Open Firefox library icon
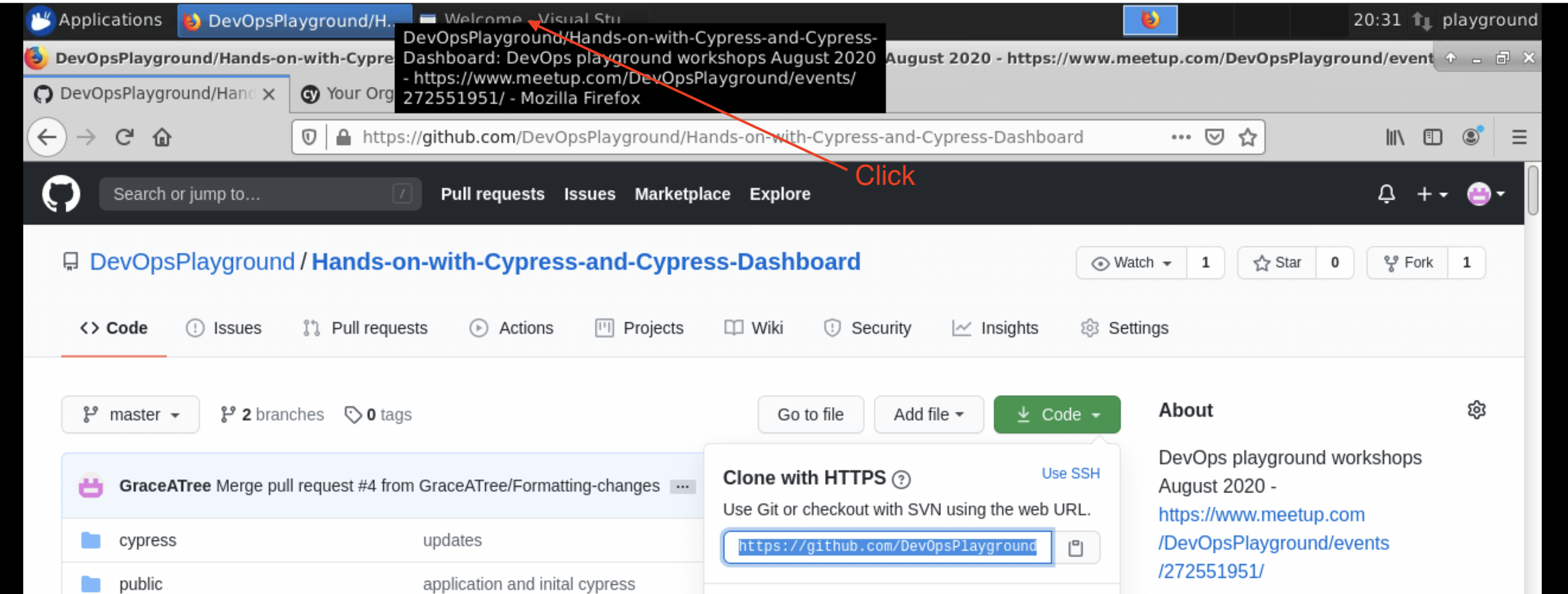Viewport: 1568px width, 594px height. click(1395, 137)
